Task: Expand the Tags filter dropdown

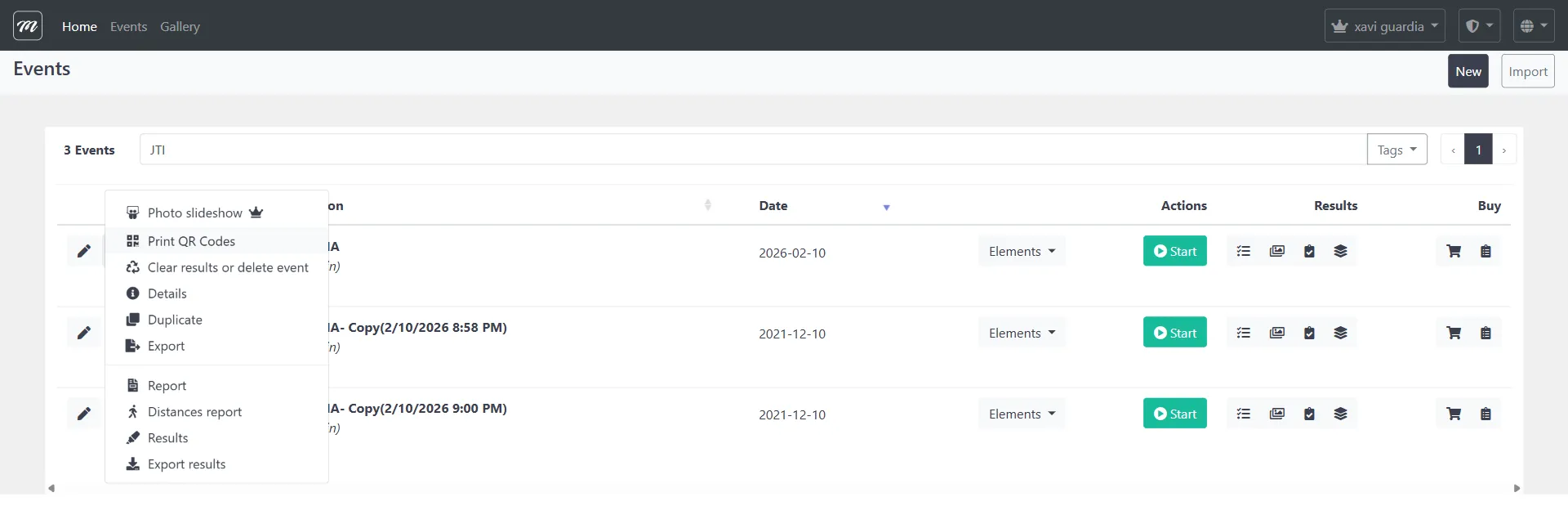Action: coord(1396,150)
